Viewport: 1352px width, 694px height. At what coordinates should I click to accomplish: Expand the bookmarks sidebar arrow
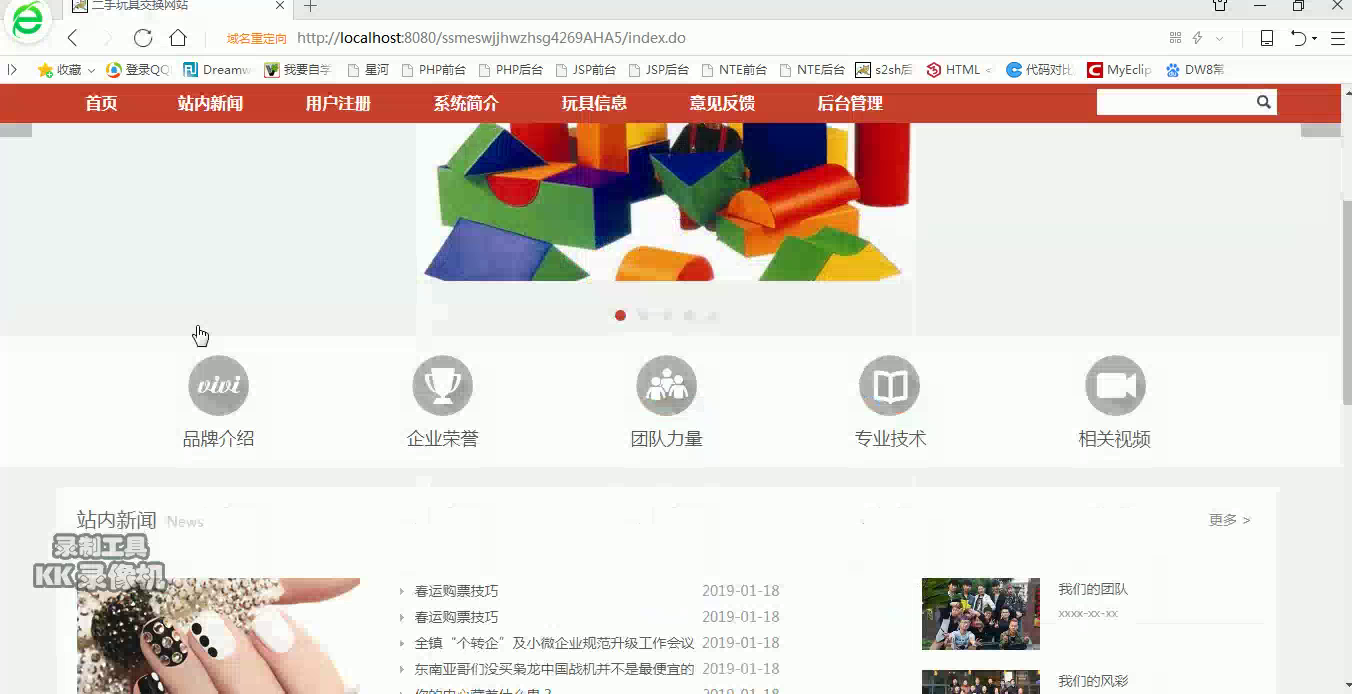point(12,70)
